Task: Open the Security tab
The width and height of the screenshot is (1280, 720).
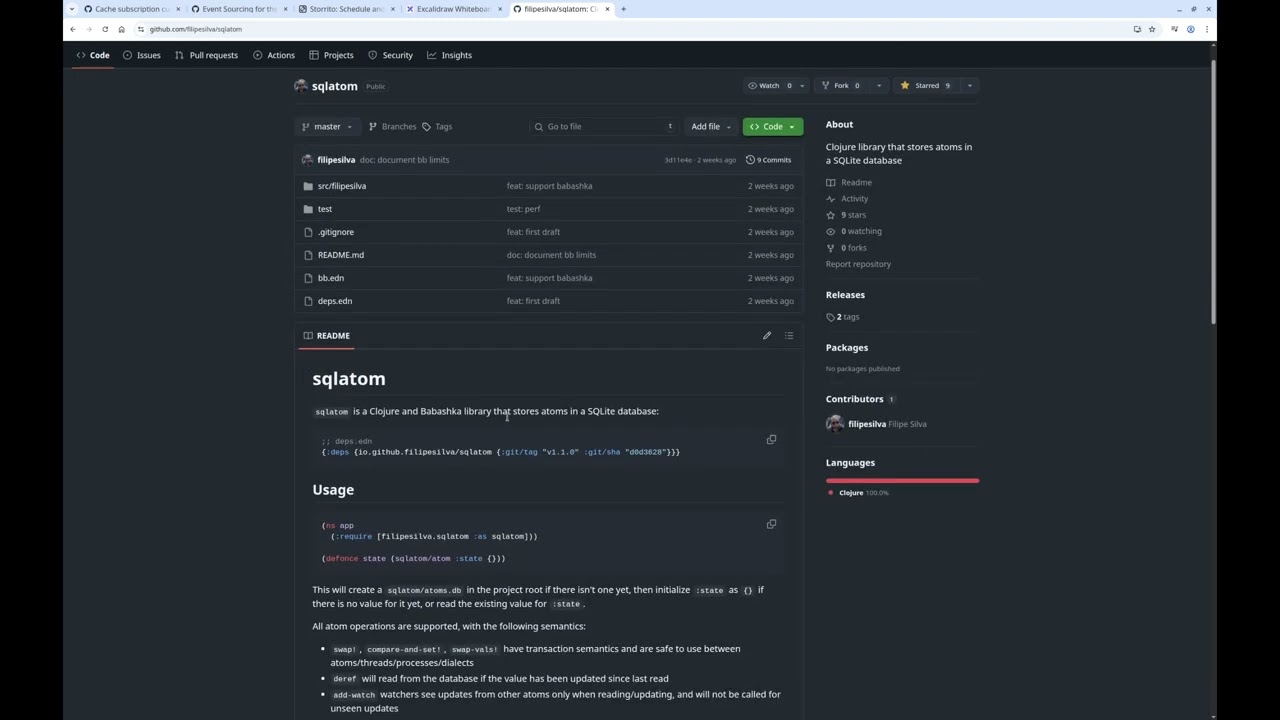Action: tap(390, 55)
